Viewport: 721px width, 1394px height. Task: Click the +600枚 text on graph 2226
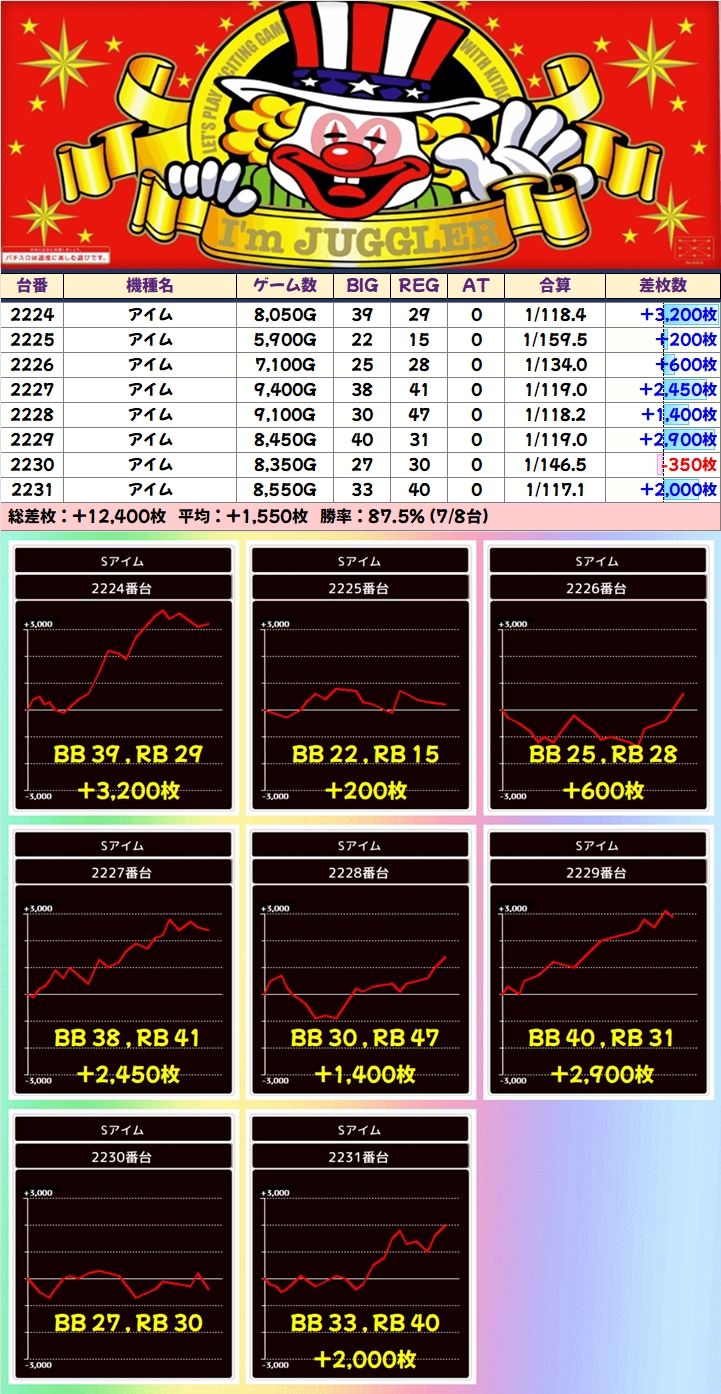(603, 791)
